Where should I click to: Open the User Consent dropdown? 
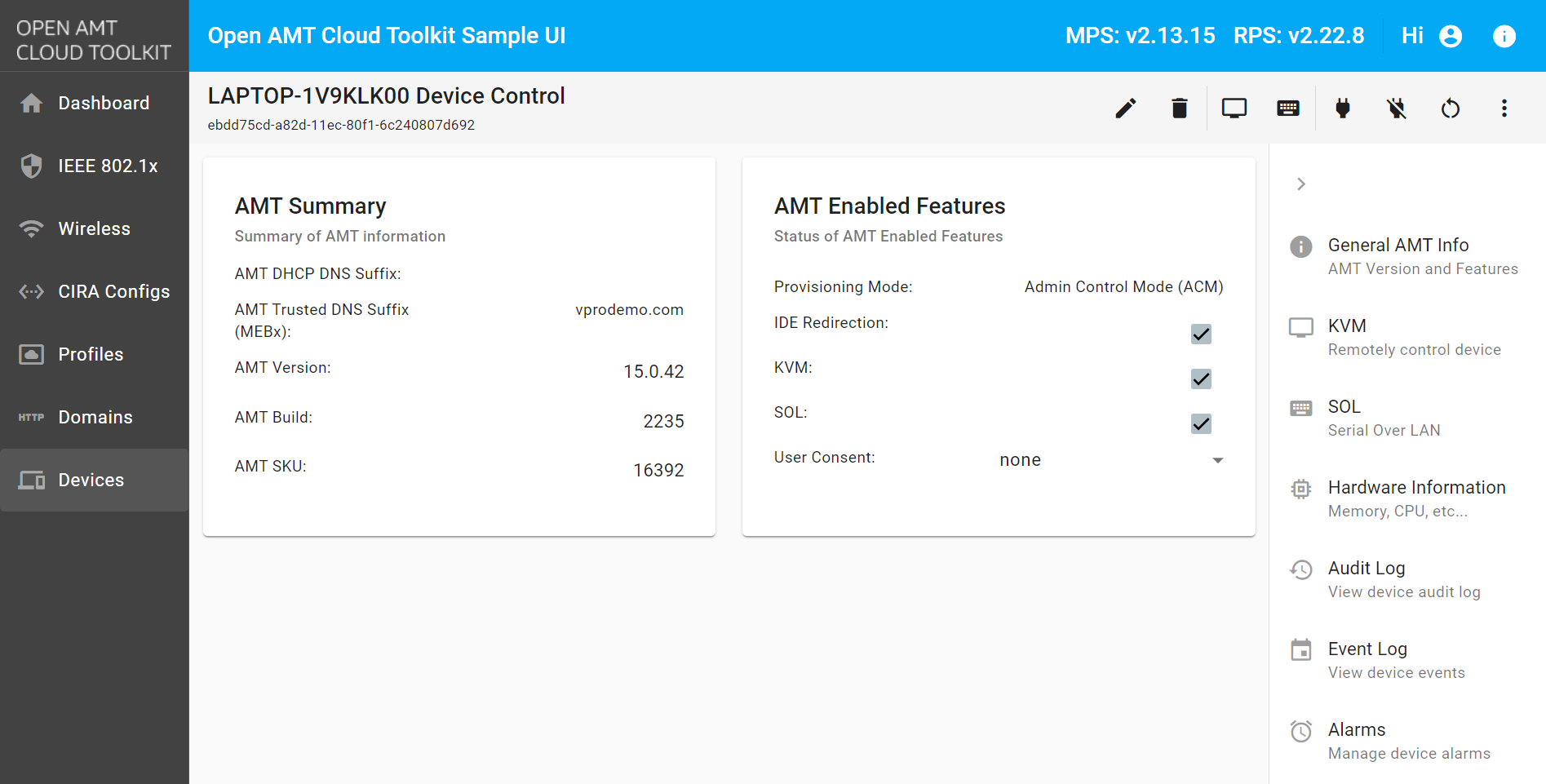click(1111, 460)
